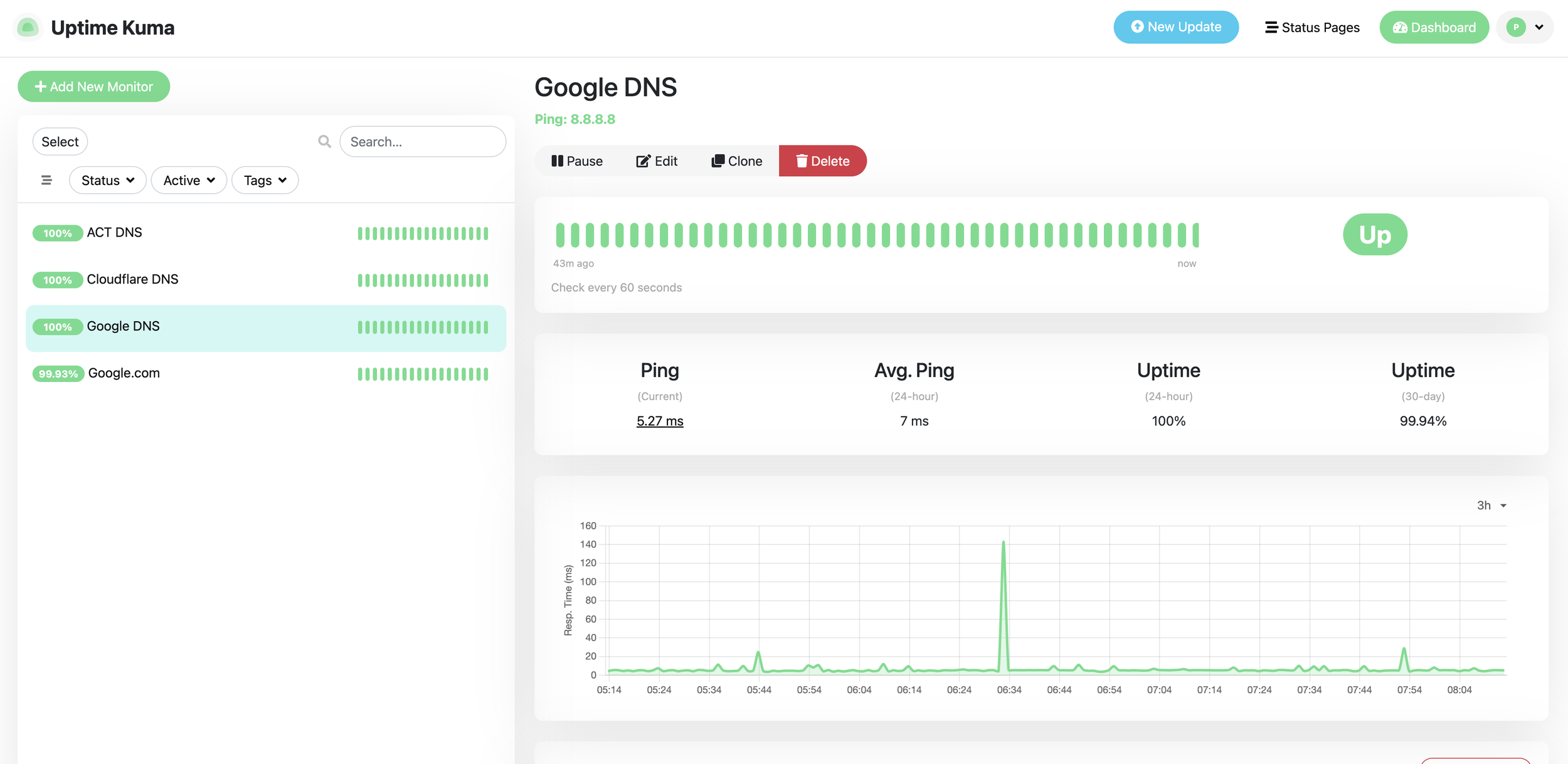Click the Uptime Kuma logo icon
Screen dimensions: 1568x764
coord(28,28)
